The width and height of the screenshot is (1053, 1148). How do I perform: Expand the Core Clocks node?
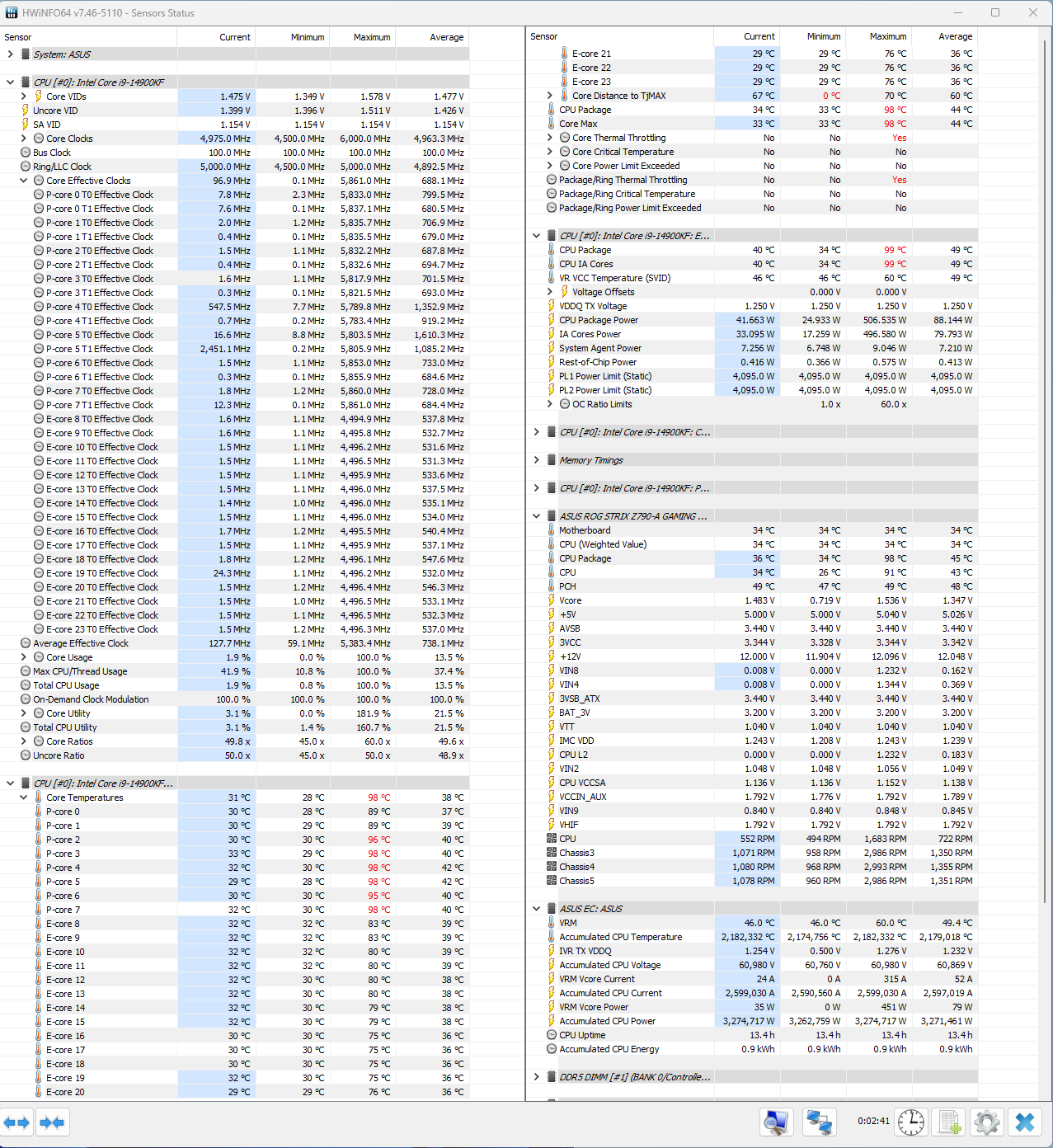[24, 139]
